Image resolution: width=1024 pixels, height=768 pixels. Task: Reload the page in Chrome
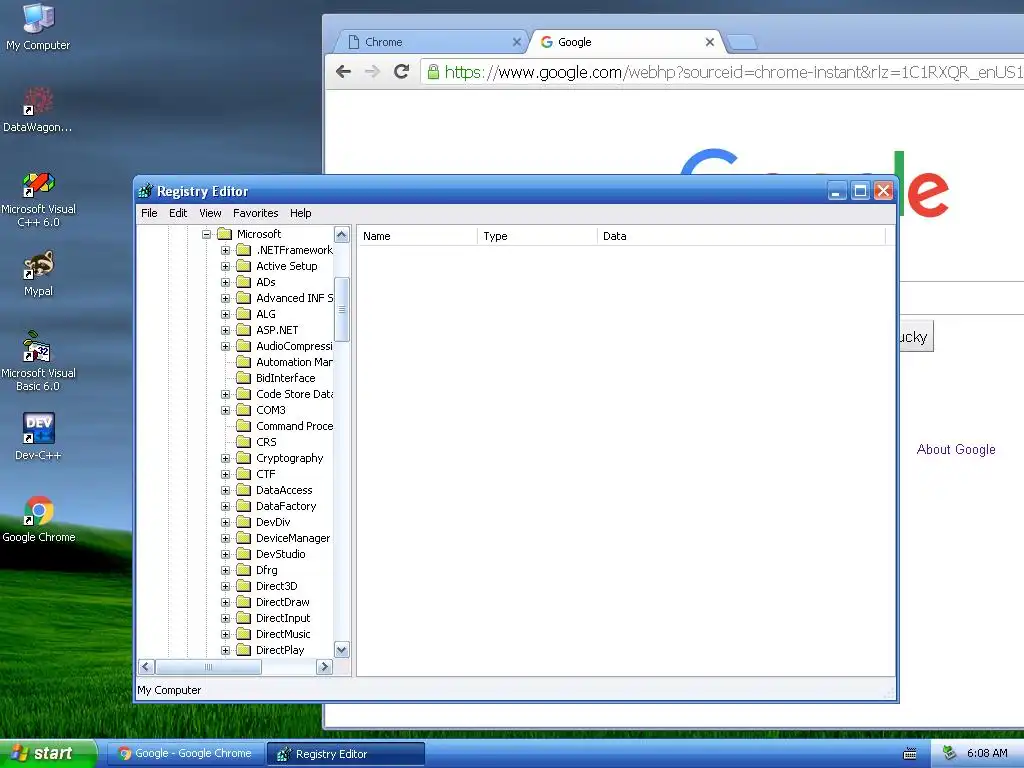(x=402, y=72)
